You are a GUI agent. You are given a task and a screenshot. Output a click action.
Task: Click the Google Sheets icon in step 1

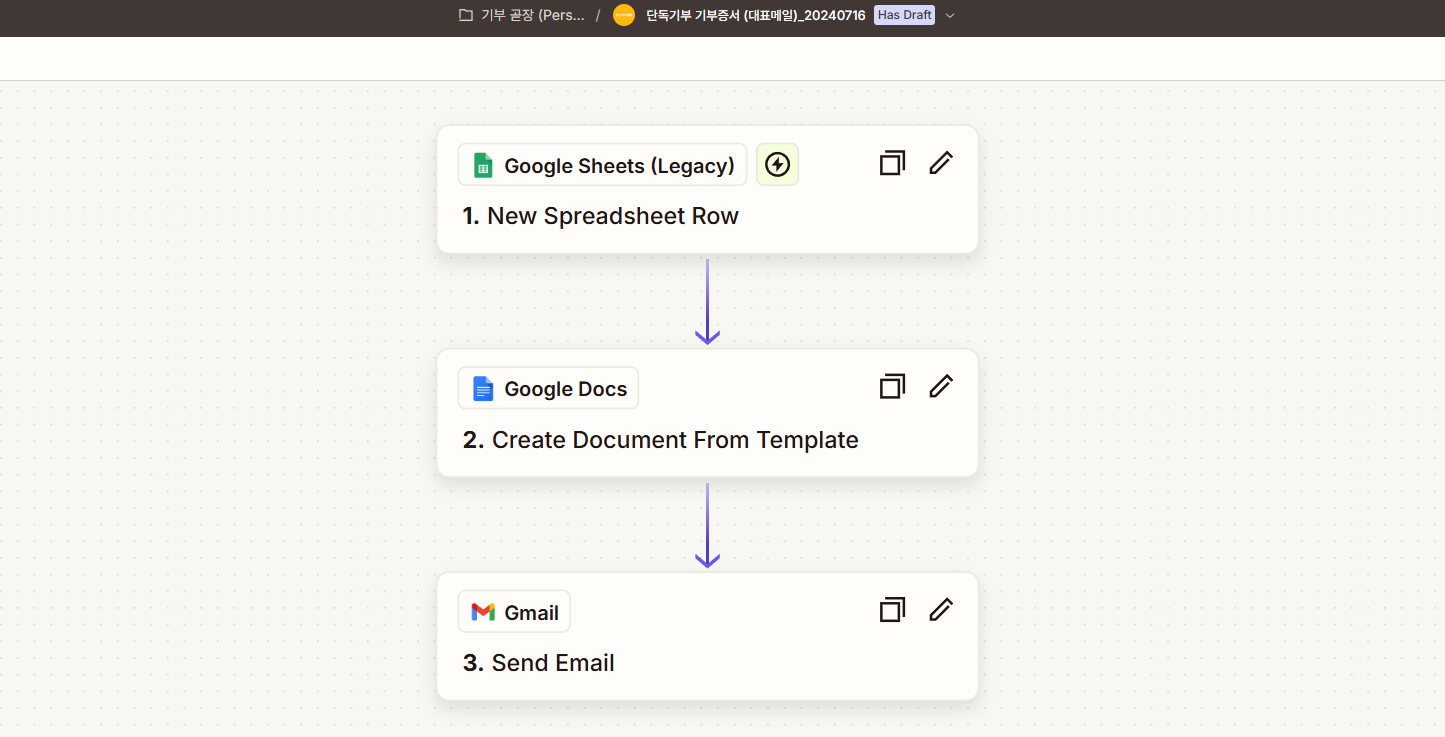coord(483,166)
